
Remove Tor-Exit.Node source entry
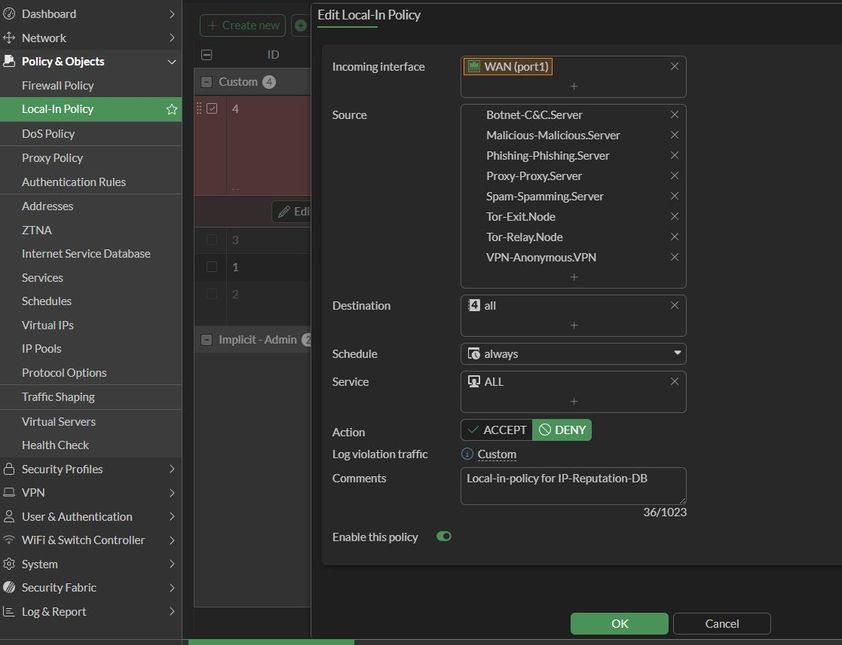(674, 217)
